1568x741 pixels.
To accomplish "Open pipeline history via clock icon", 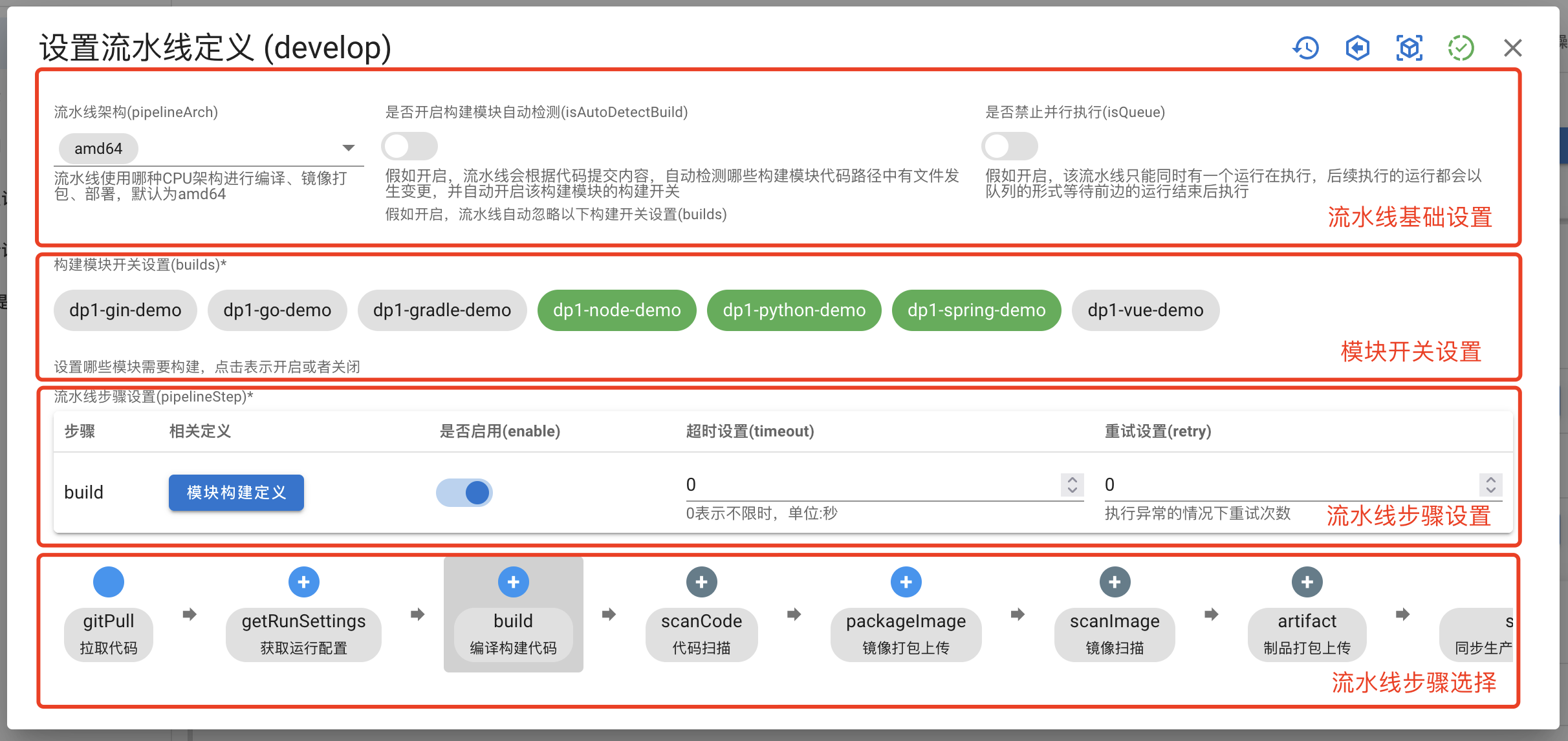I will (x=1306, y=47).
